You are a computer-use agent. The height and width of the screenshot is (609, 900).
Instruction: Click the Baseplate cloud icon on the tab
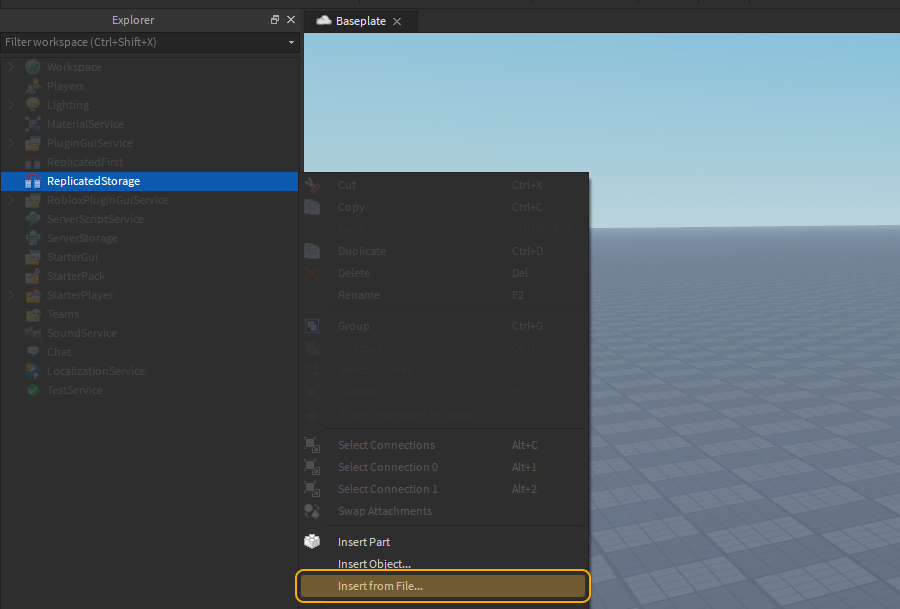[324, 21]
